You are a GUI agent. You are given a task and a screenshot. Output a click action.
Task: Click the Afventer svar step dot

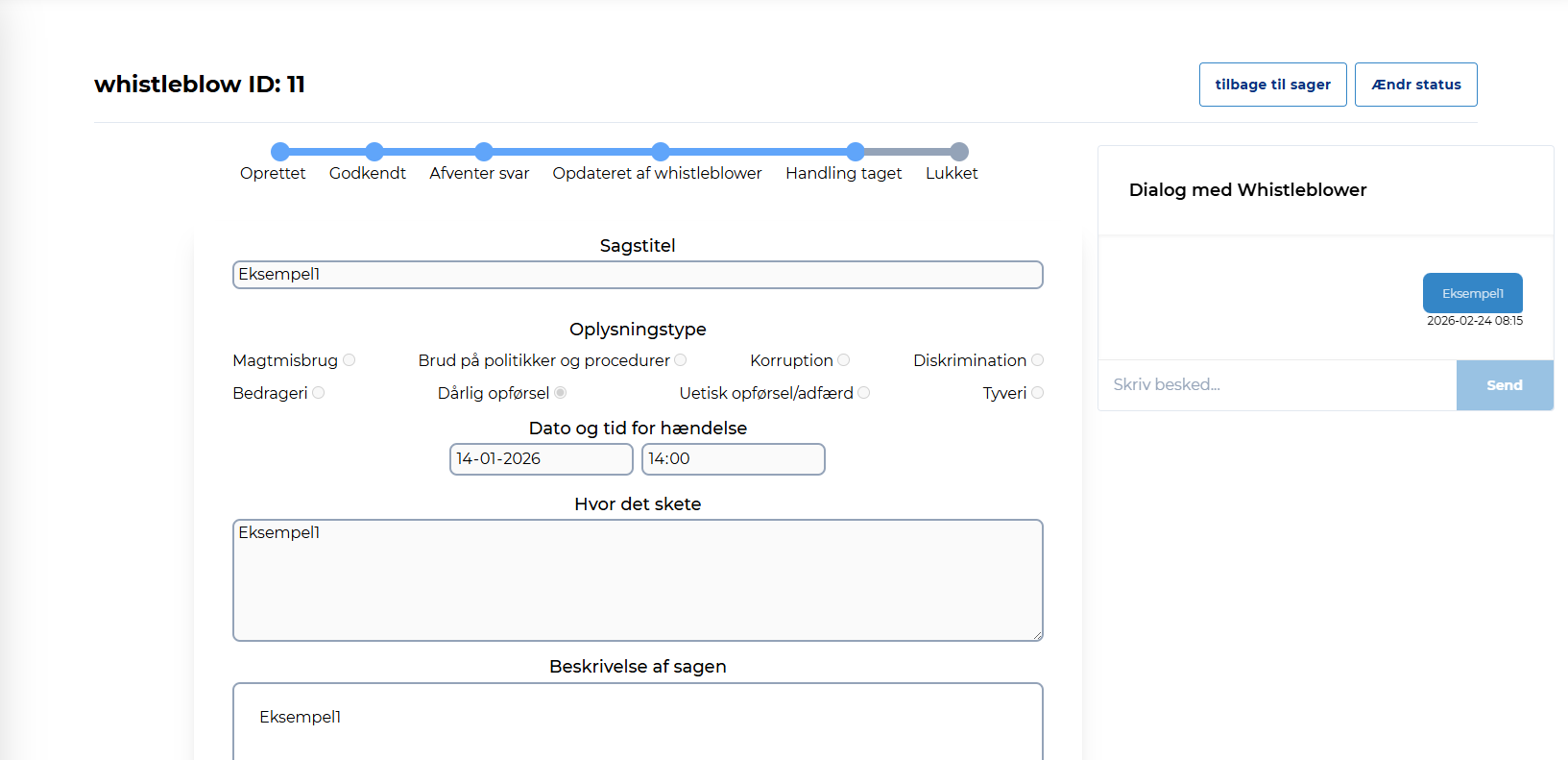pos(484,152)
